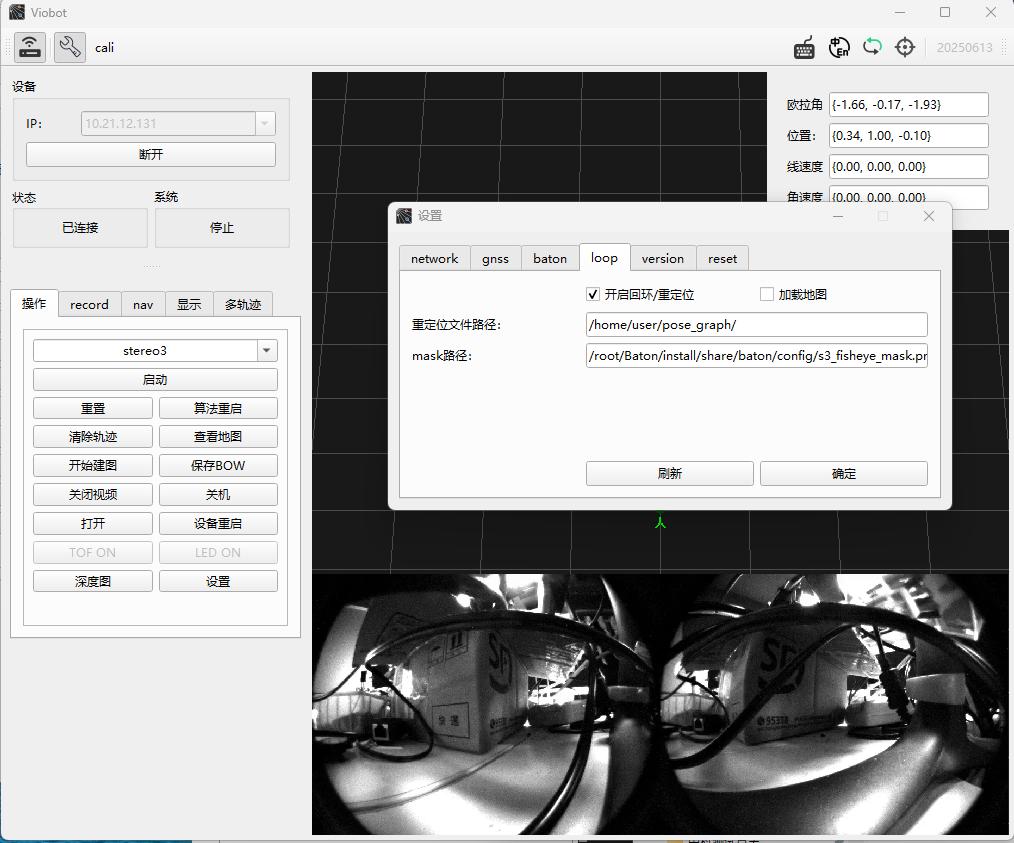
Task: Switch to the record tab
Action: (89, 304)
